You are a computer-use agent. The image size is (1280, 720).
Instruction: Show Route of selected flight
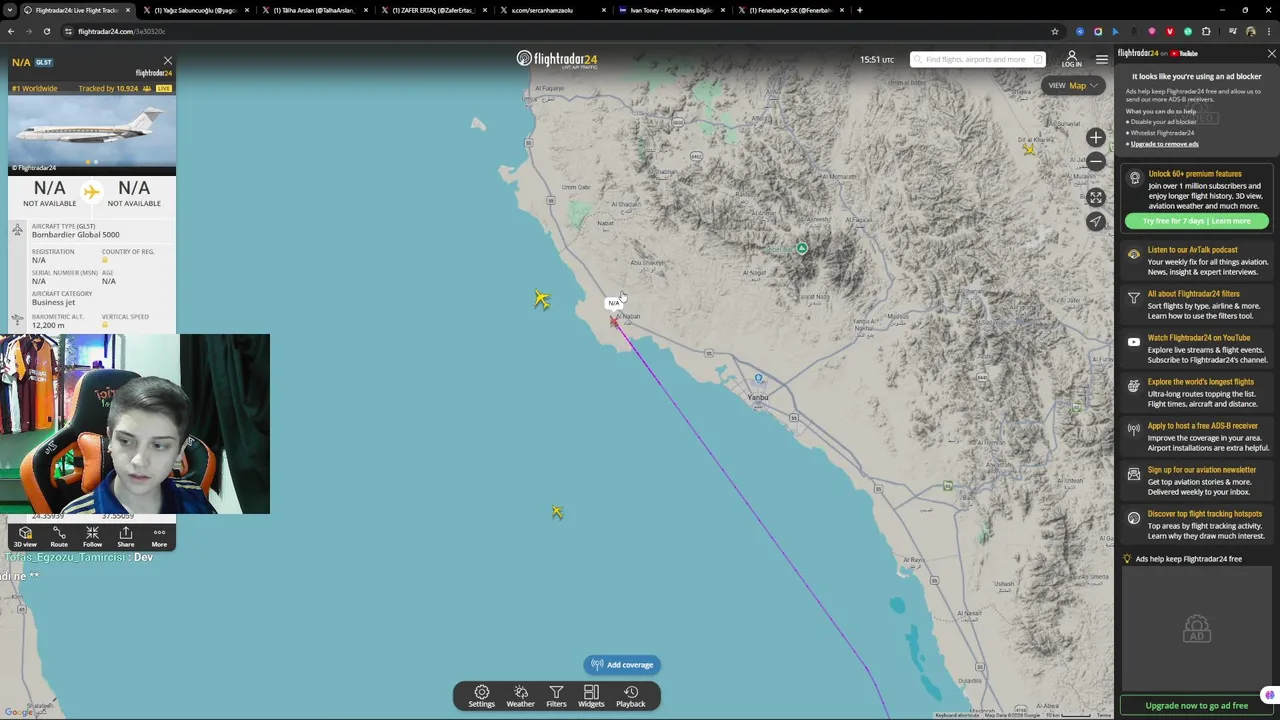coord(59,537)
